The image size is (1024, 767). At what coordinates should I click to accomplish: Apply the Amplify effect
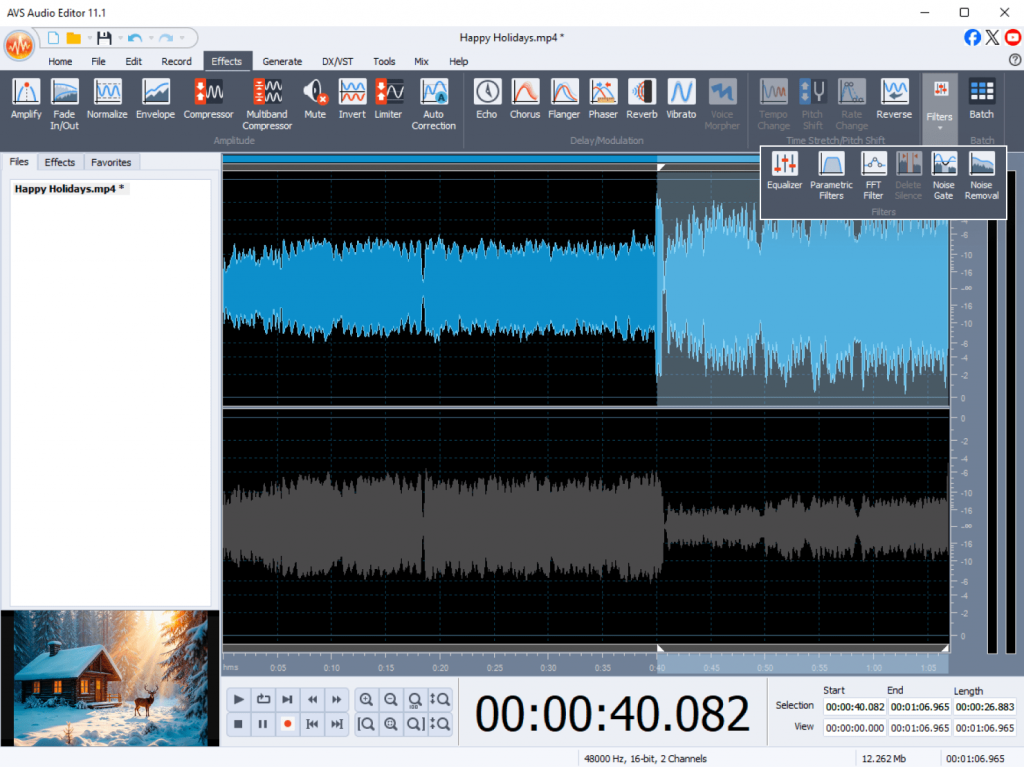[26, 99]
